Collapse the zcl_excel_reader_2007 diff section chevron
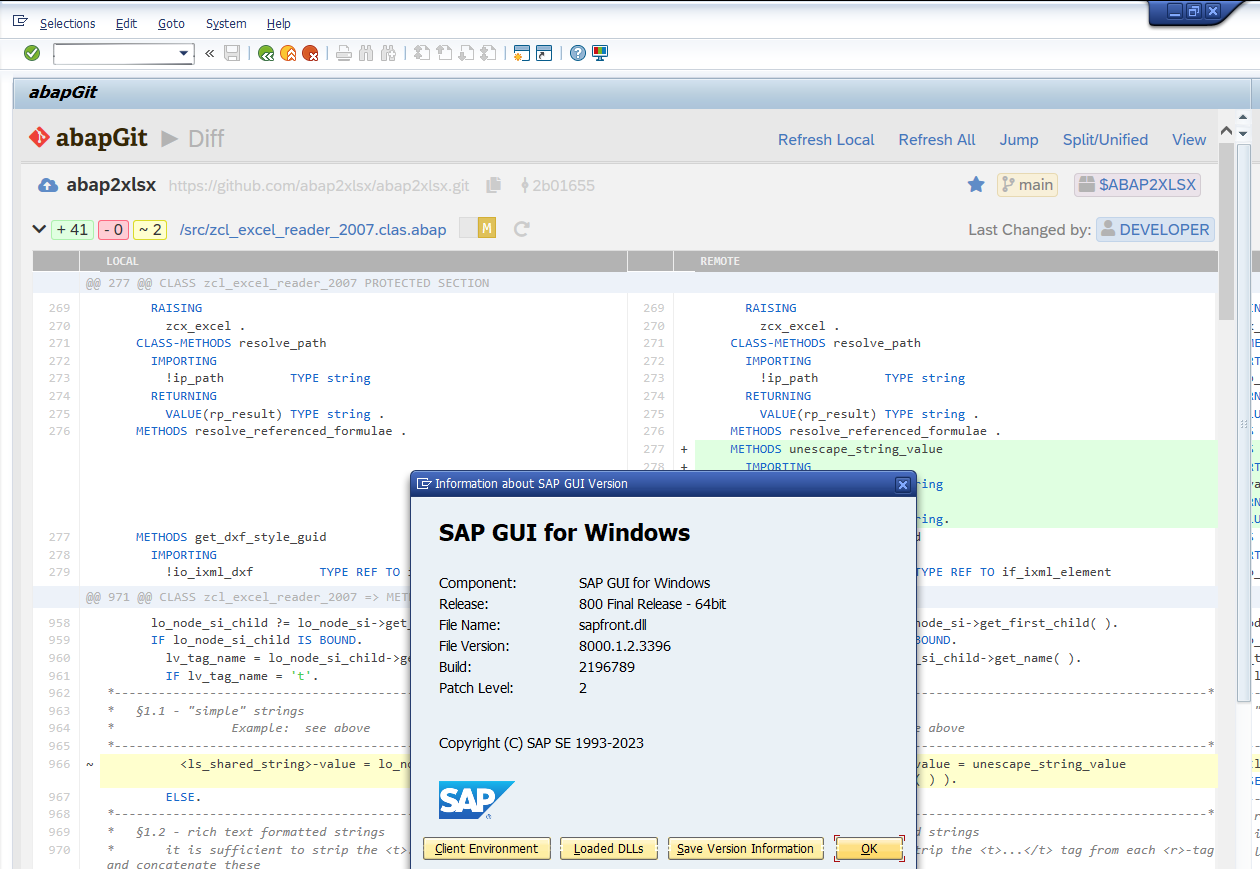The image size is (1260, 869). [39, 229]
